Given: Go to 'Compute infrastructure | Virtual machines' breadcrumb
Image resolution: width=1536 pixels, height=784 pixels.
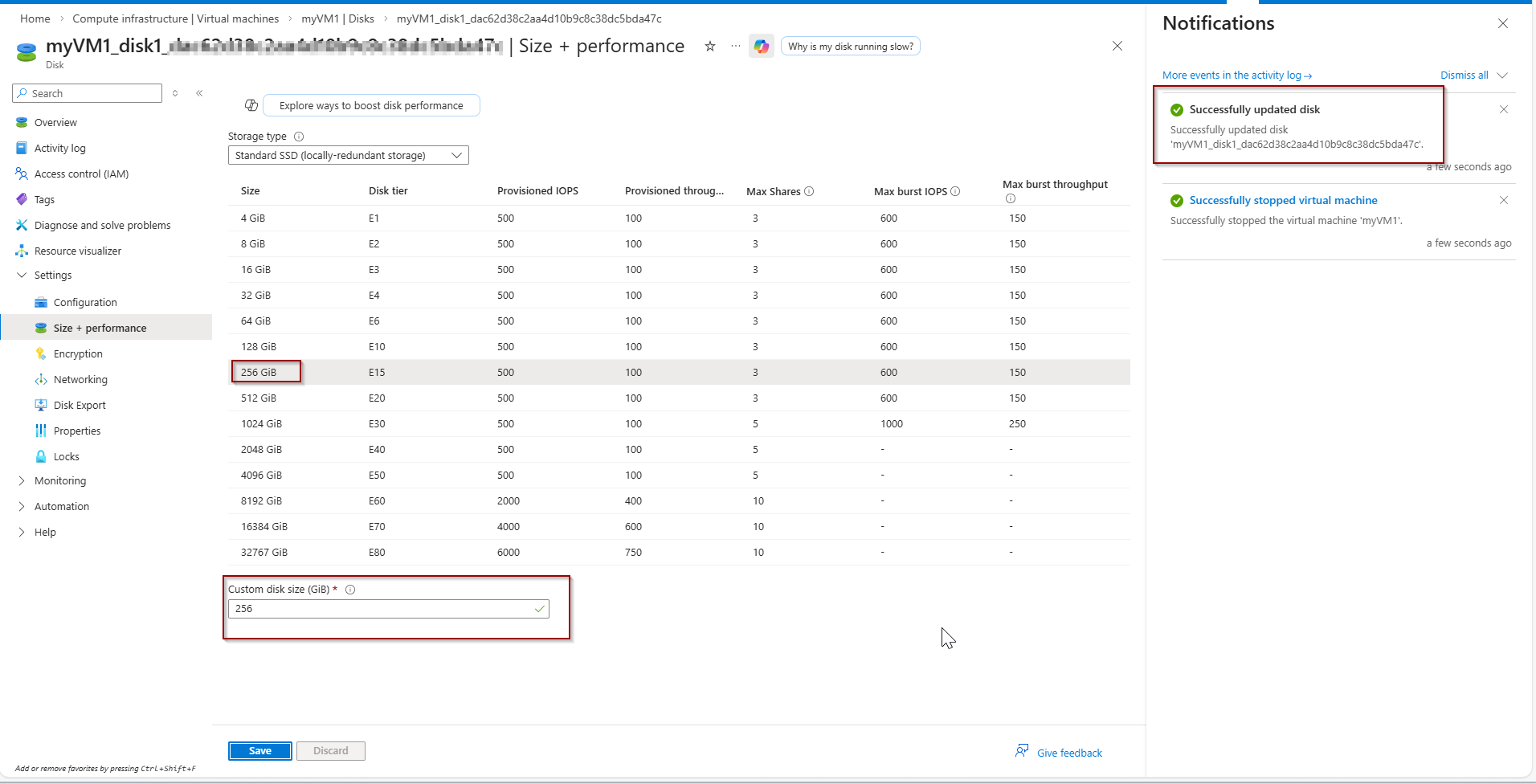Looking at the screenshot, I should tap(176, 18).
